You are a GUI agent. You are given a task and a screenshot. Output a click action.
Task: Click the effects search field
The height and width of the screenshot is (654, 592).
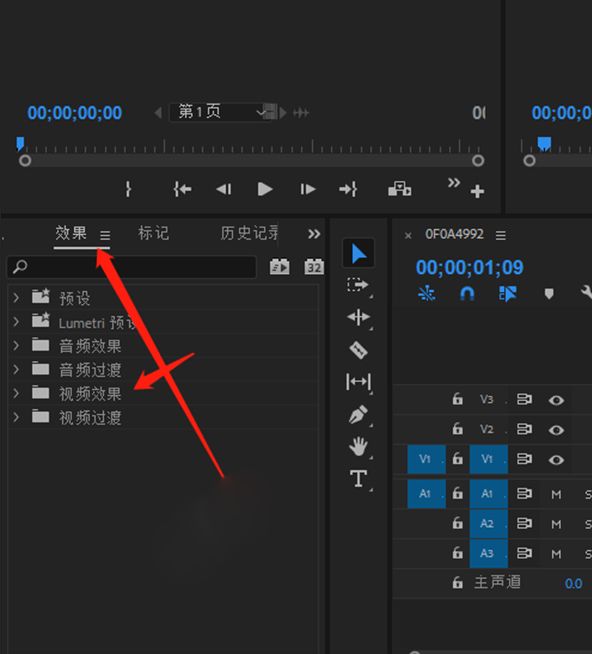click(132, 267)
